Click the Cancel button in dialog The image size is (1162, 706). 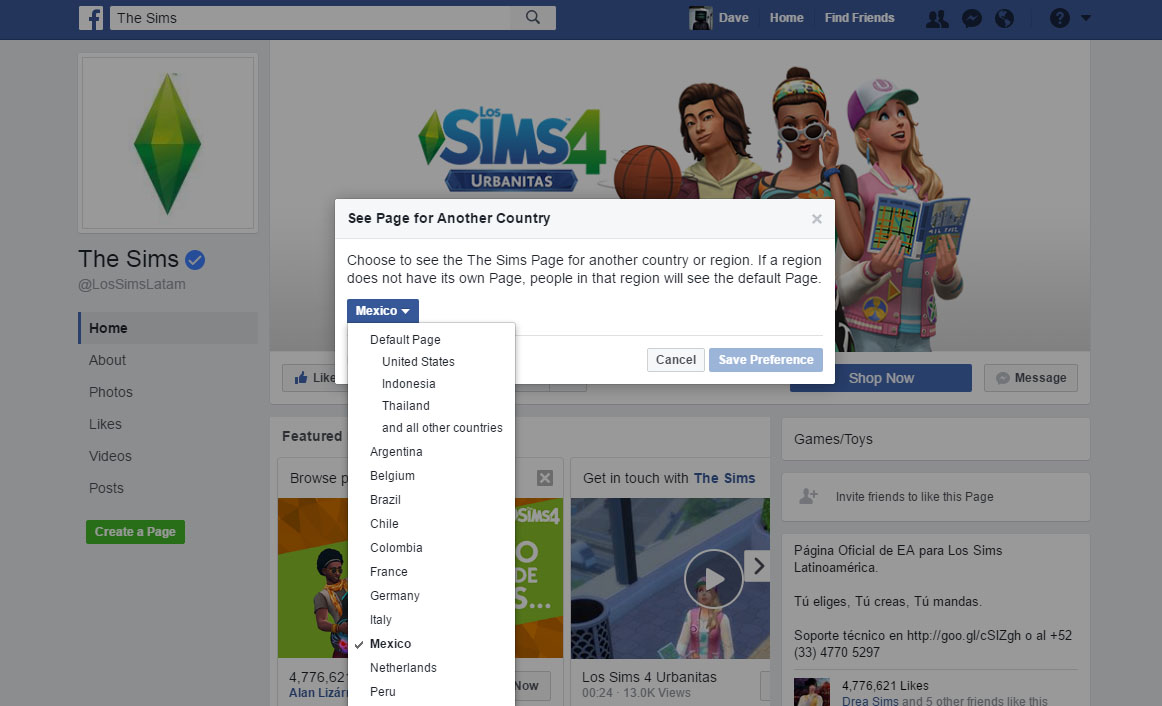676,360
